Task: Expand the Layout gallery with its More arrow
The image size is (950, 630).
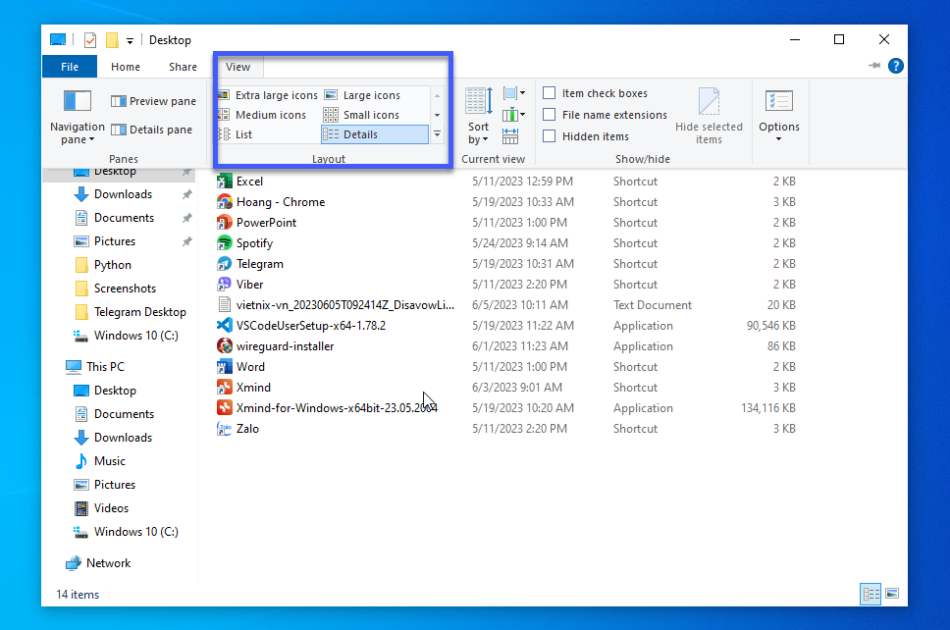Action: [x=437, y=134]
